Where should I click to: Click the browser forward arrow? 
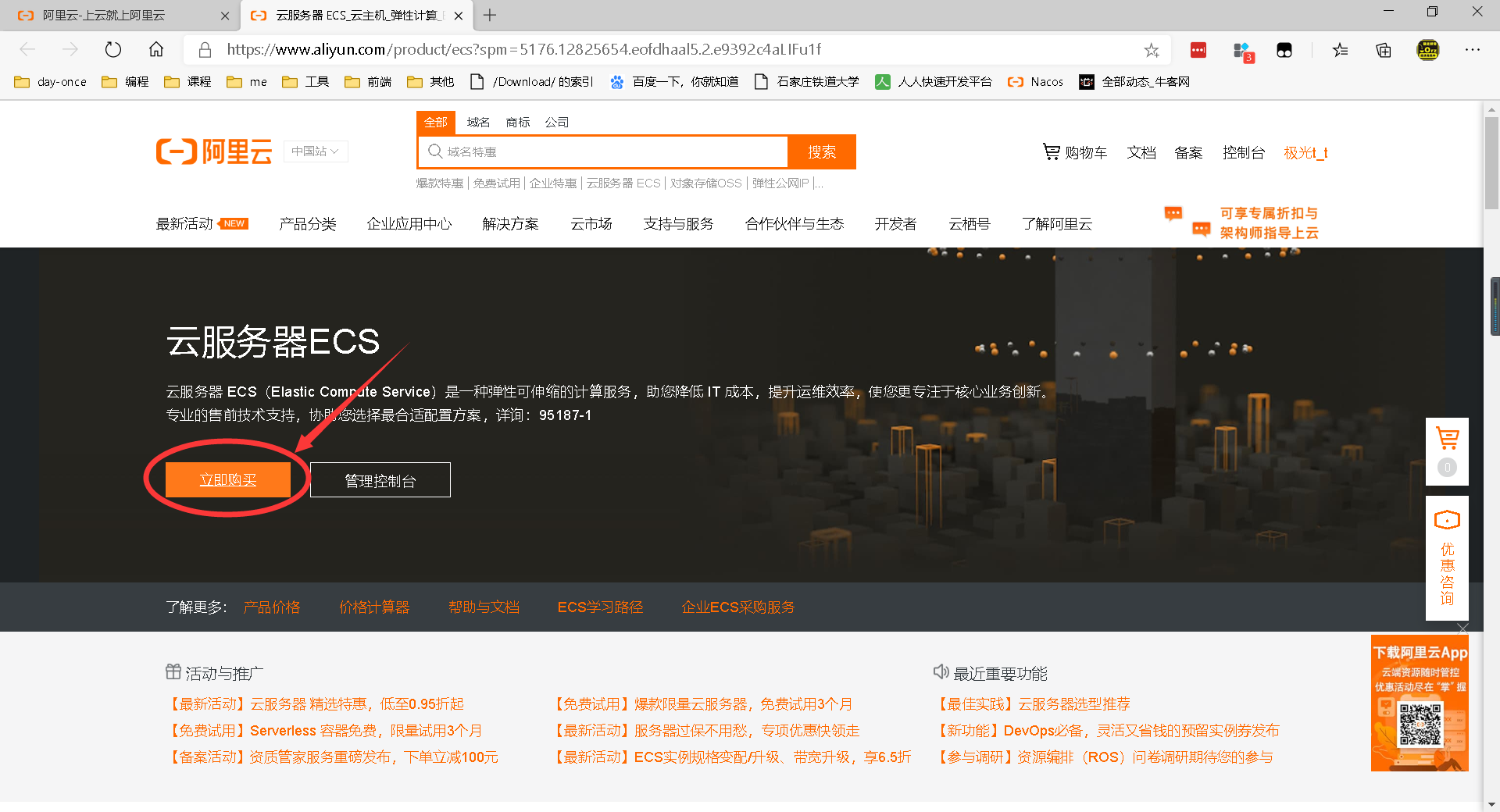point(70,50)
